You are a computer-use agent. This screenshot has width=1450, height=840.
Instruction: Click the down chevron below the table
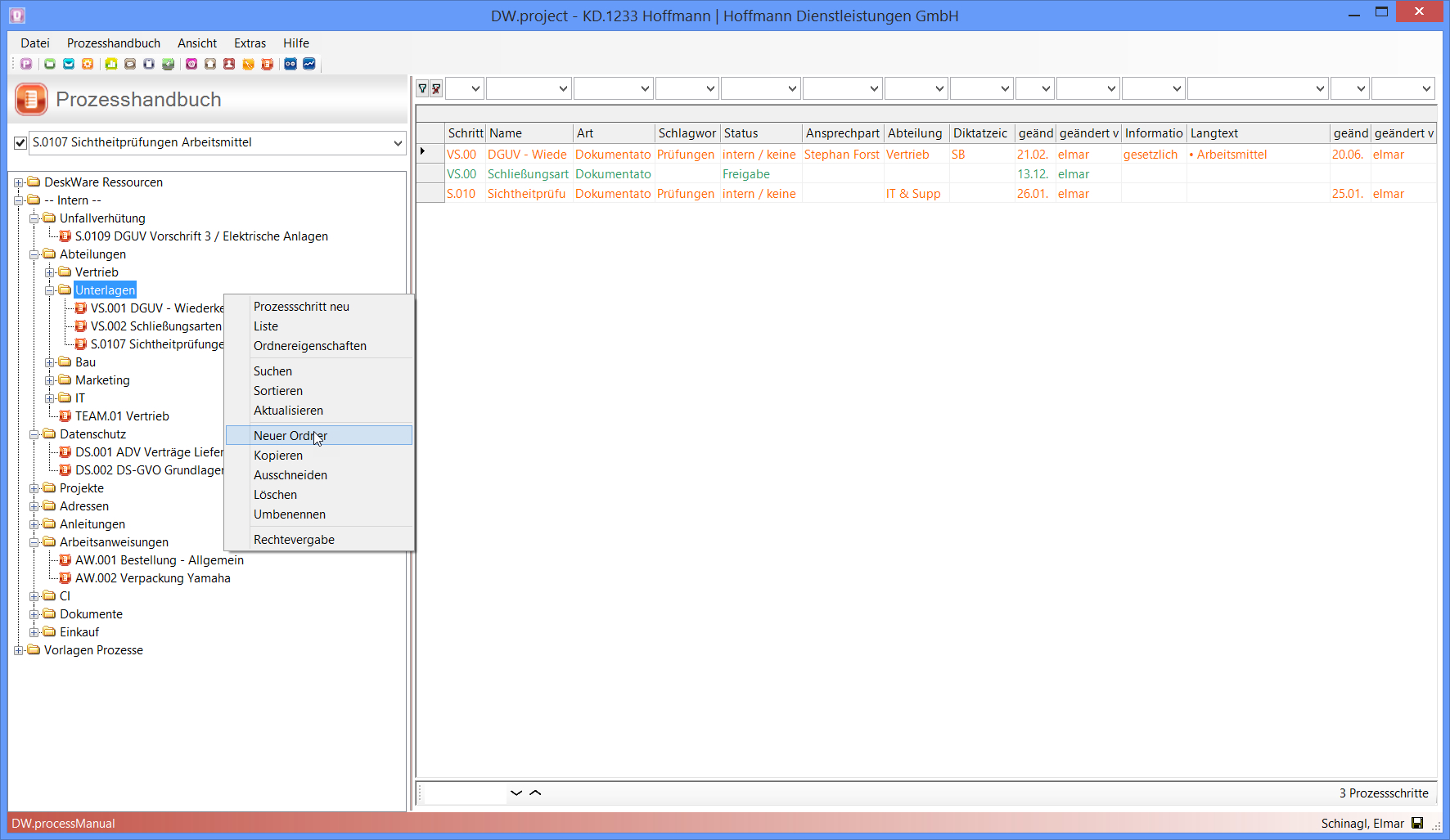[x=516, y=793]
